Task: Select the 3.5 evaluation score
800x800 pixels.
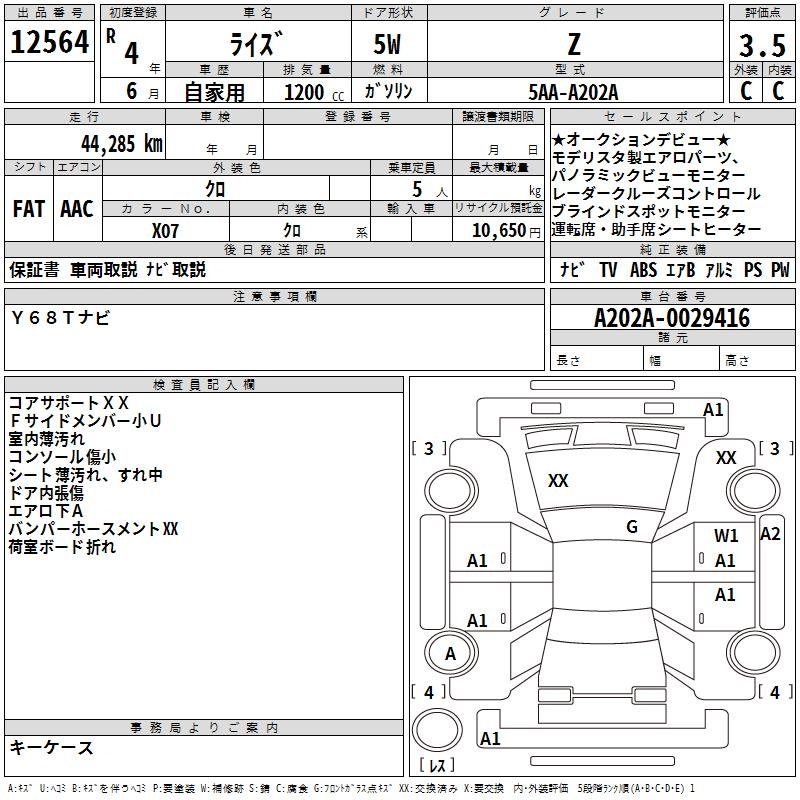Action: tap(761, 44)
